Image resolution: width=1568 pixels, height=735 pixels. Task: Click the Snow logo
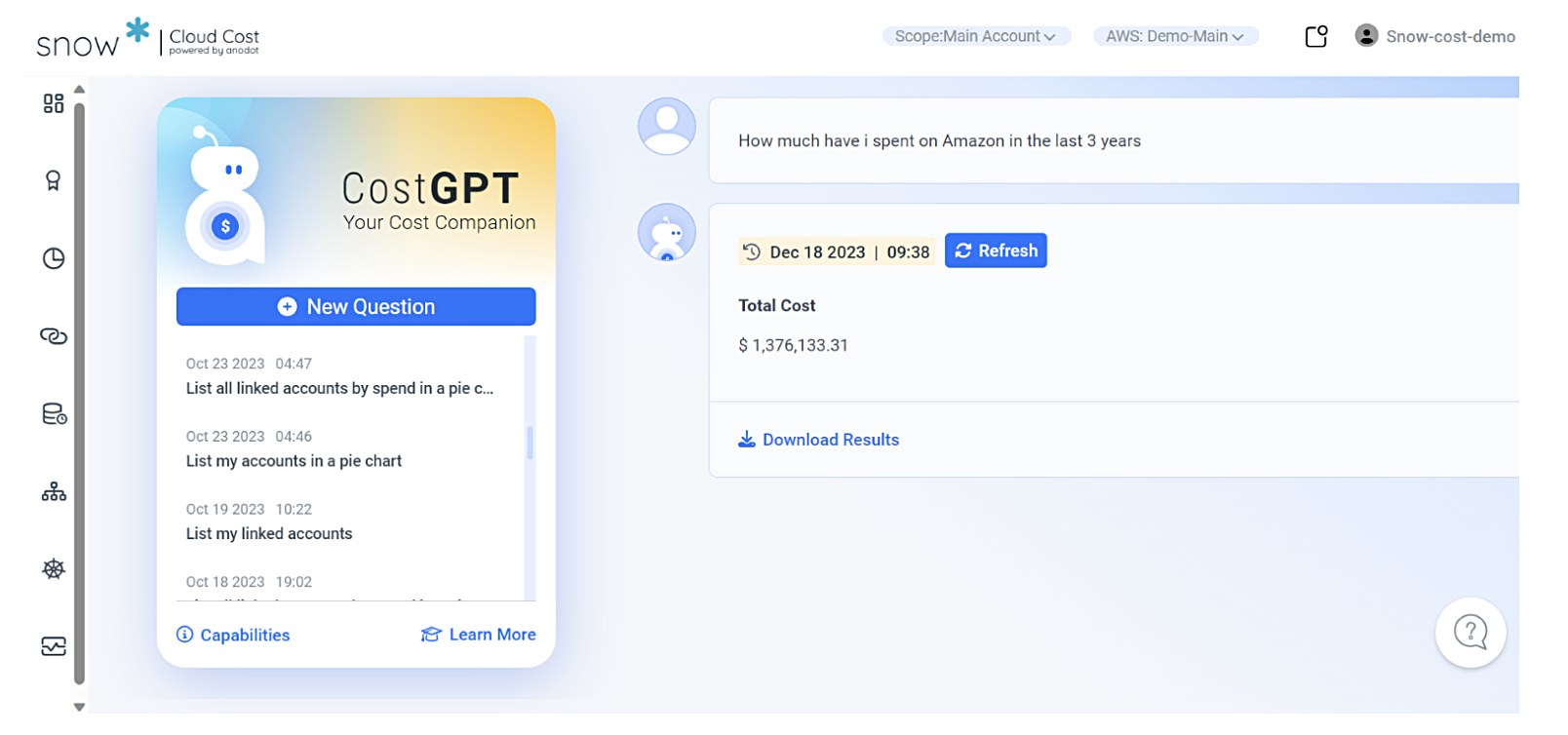[93, 38]
